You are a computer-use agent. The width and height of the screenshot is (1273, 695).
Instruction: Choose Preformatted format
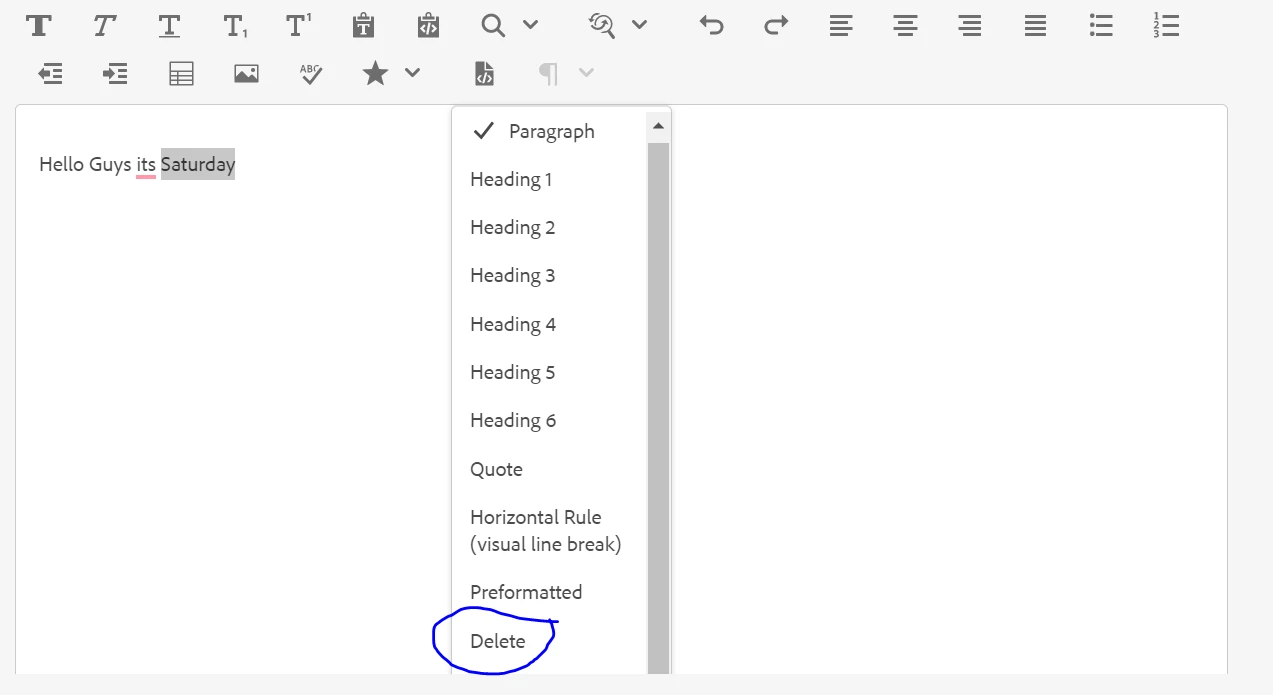(549, 592)
